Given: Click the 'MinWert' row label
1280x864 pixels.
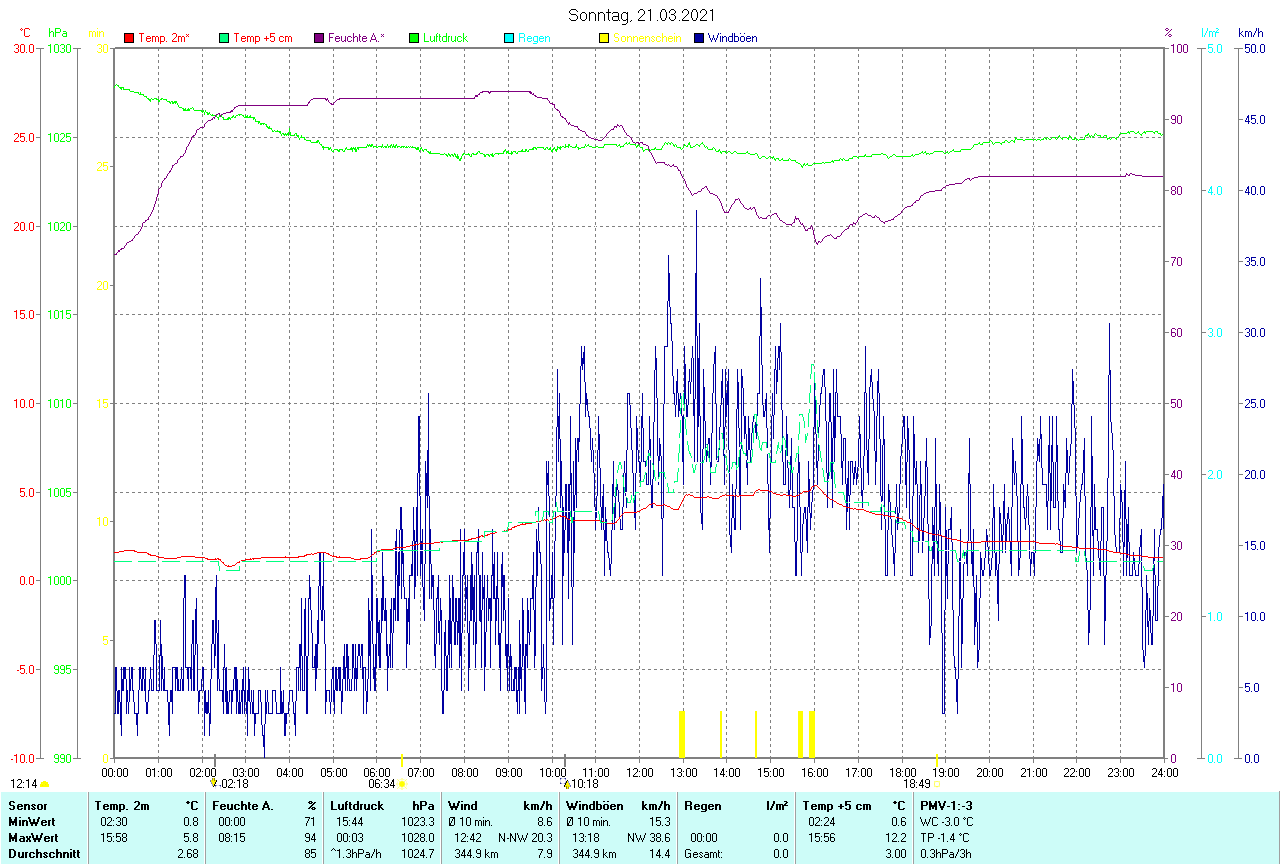Looking at the screenshot, I should (x=30, y=822).
